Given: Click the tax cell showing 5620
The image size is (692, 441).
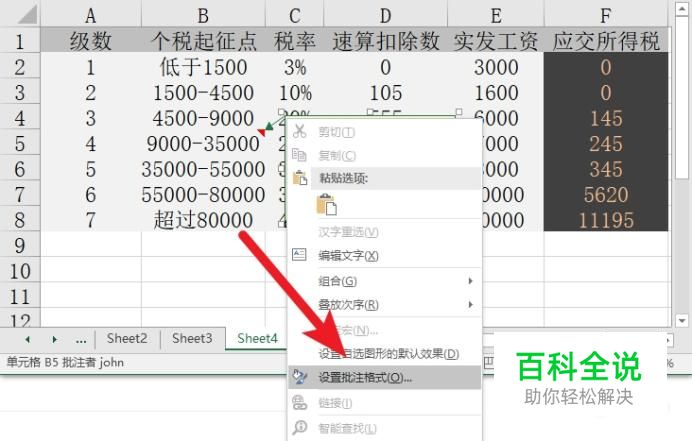Looking at the screenshot, I should coord(606,195).
